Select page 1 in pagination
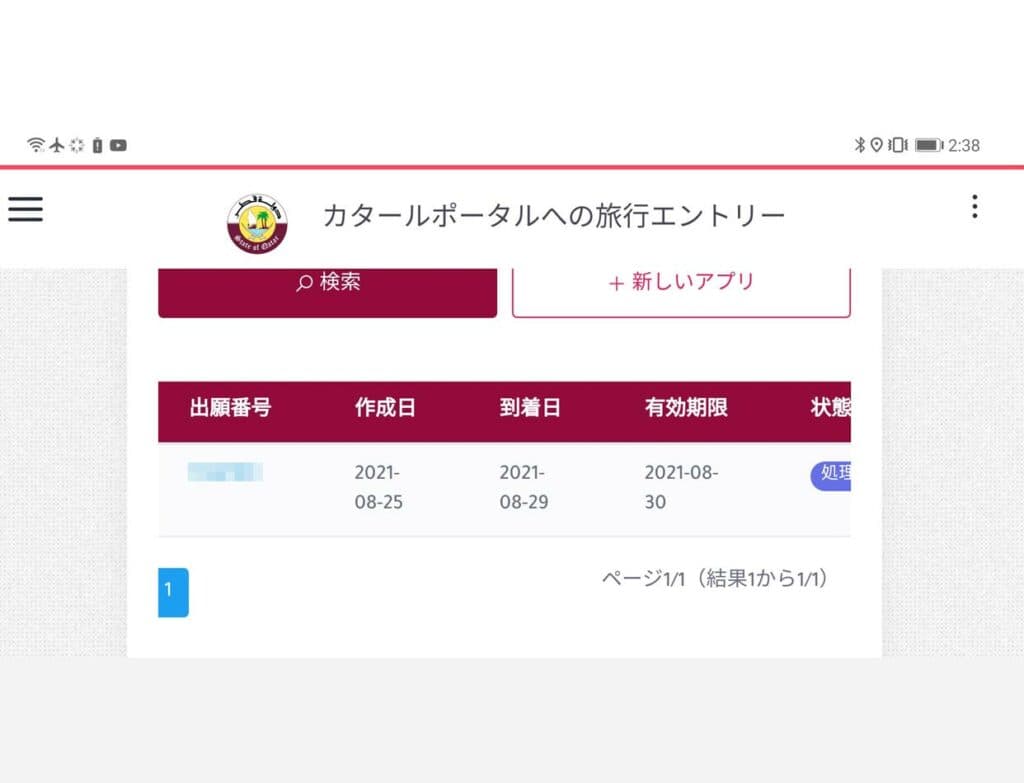1024x783 pixels. (173, 592)
